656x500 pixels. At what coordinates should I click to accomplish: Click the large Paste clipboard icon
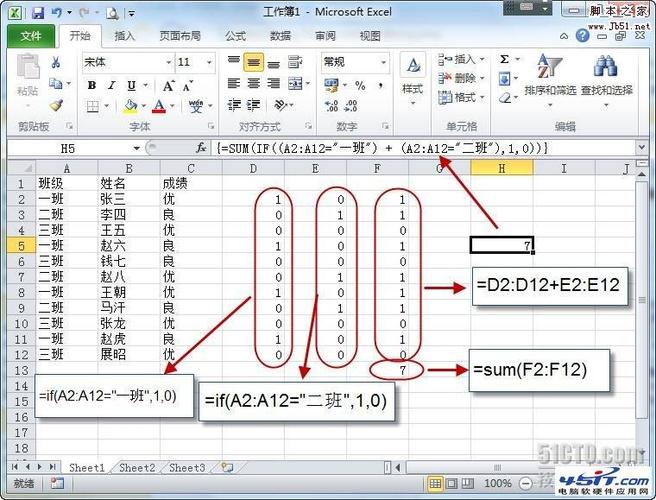[x=28, y=67]
